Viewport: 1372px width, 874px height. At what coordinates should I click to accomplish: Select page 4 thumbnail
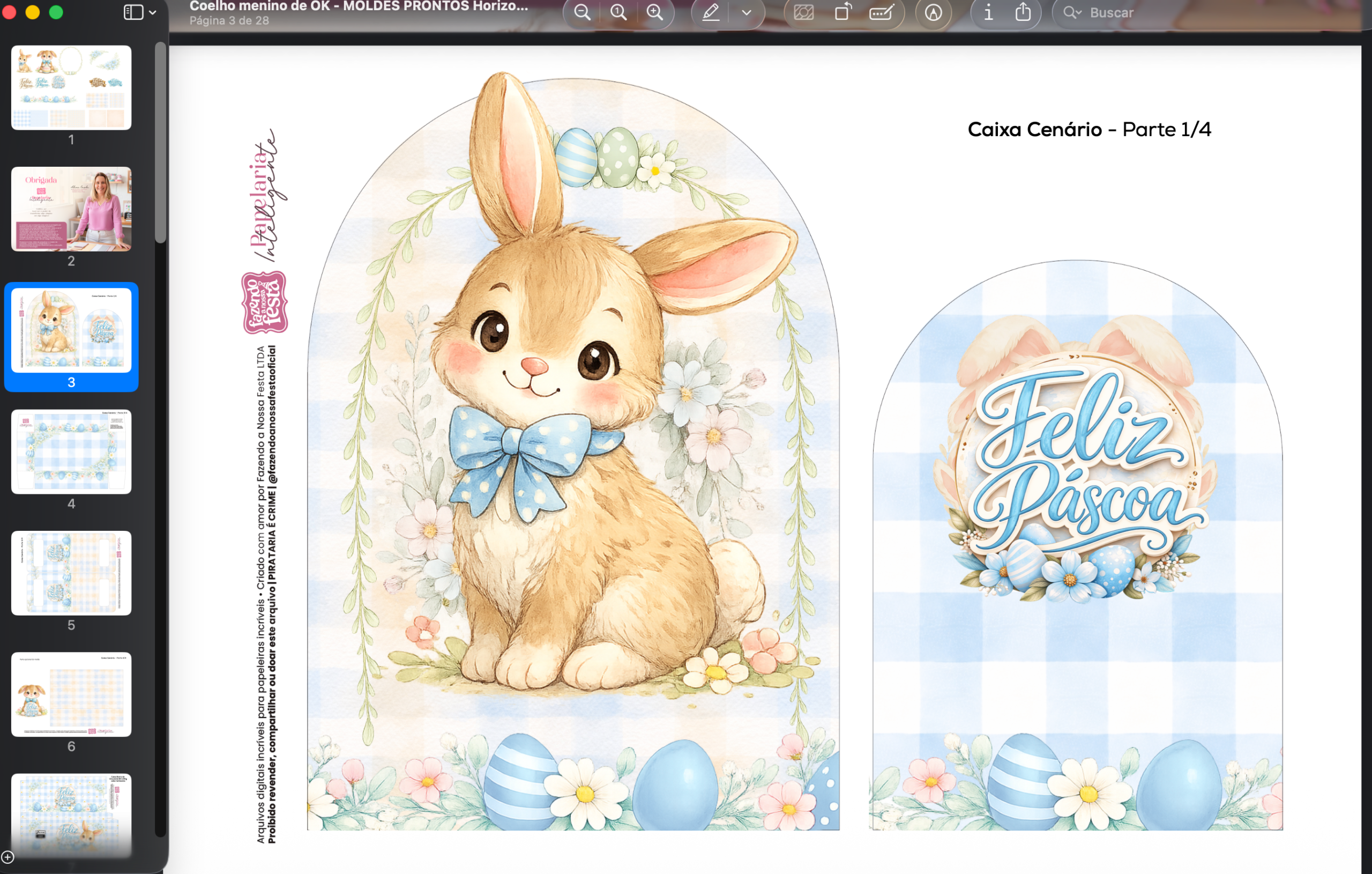[71, 451]
